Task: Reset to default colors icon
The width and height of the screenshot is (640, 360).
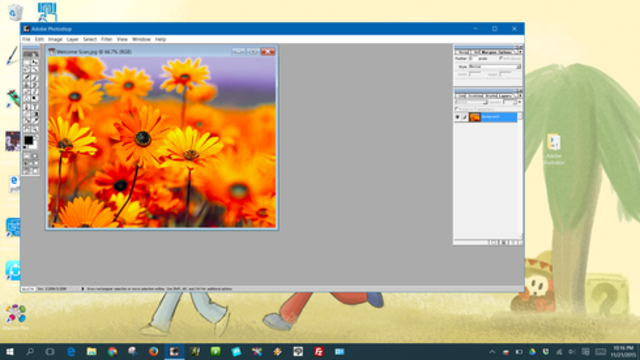Action: point(24,147)
